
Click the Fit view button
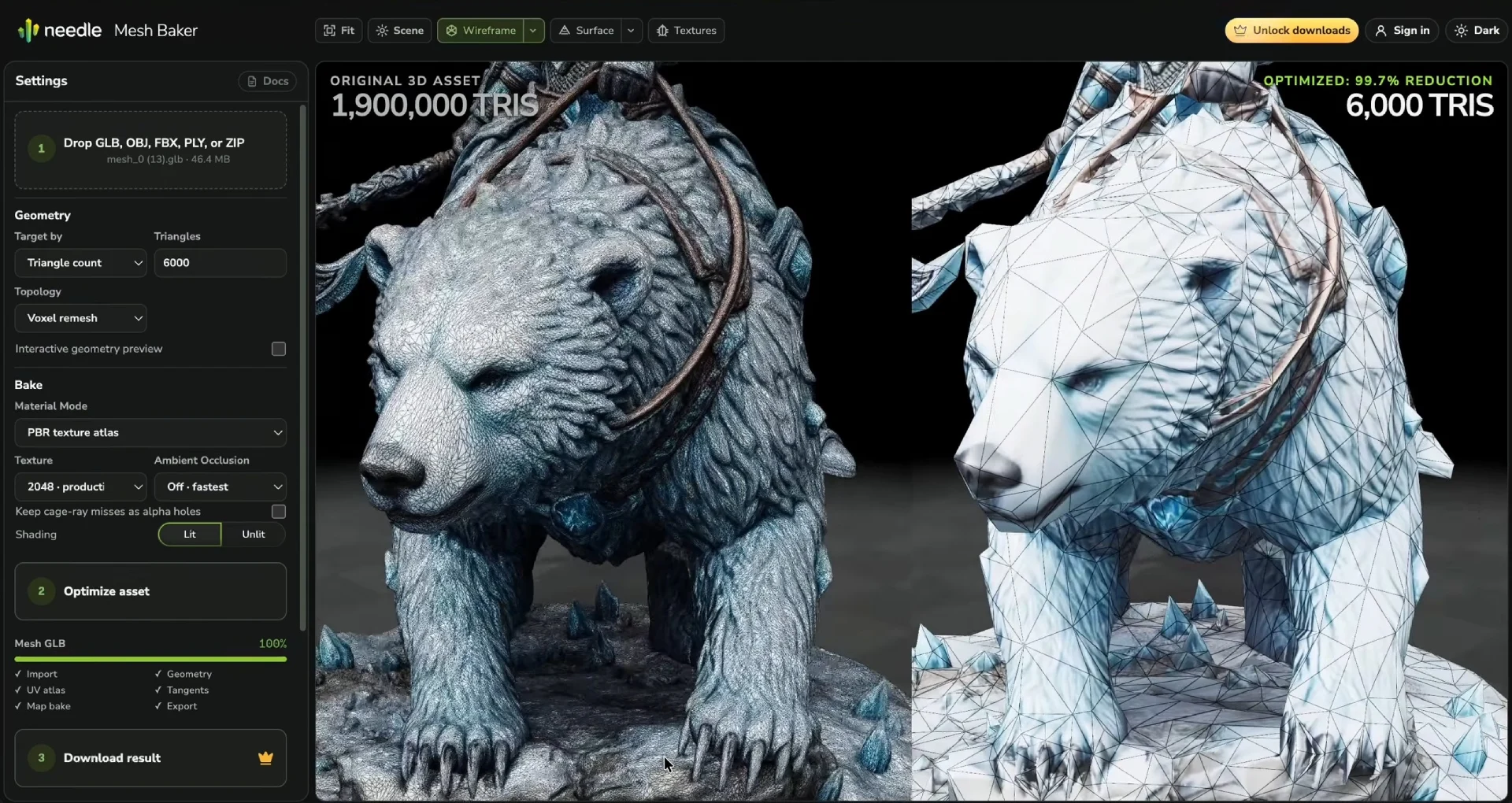tap(339, 31)
